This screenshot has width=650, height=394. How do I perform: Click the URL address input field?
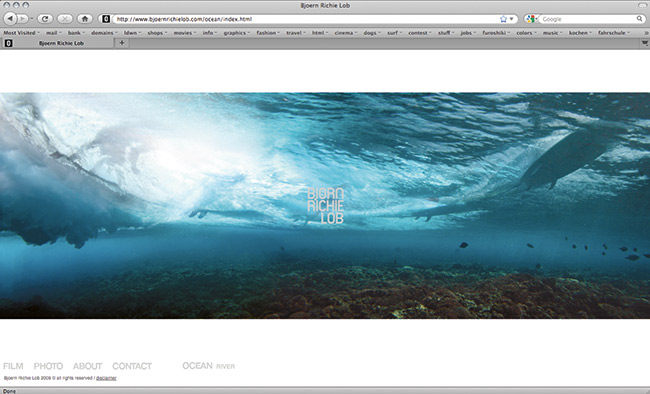pyautogui.click(x=306, y=19)
